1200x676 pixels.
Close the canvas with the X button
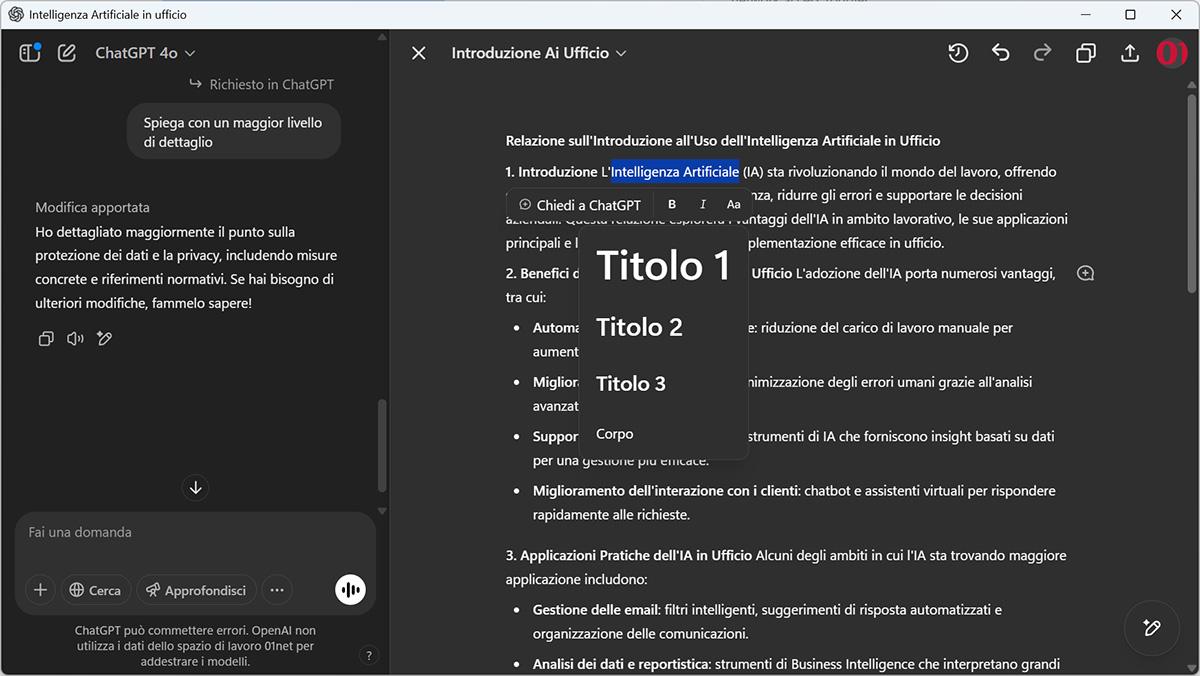(419, 53)
